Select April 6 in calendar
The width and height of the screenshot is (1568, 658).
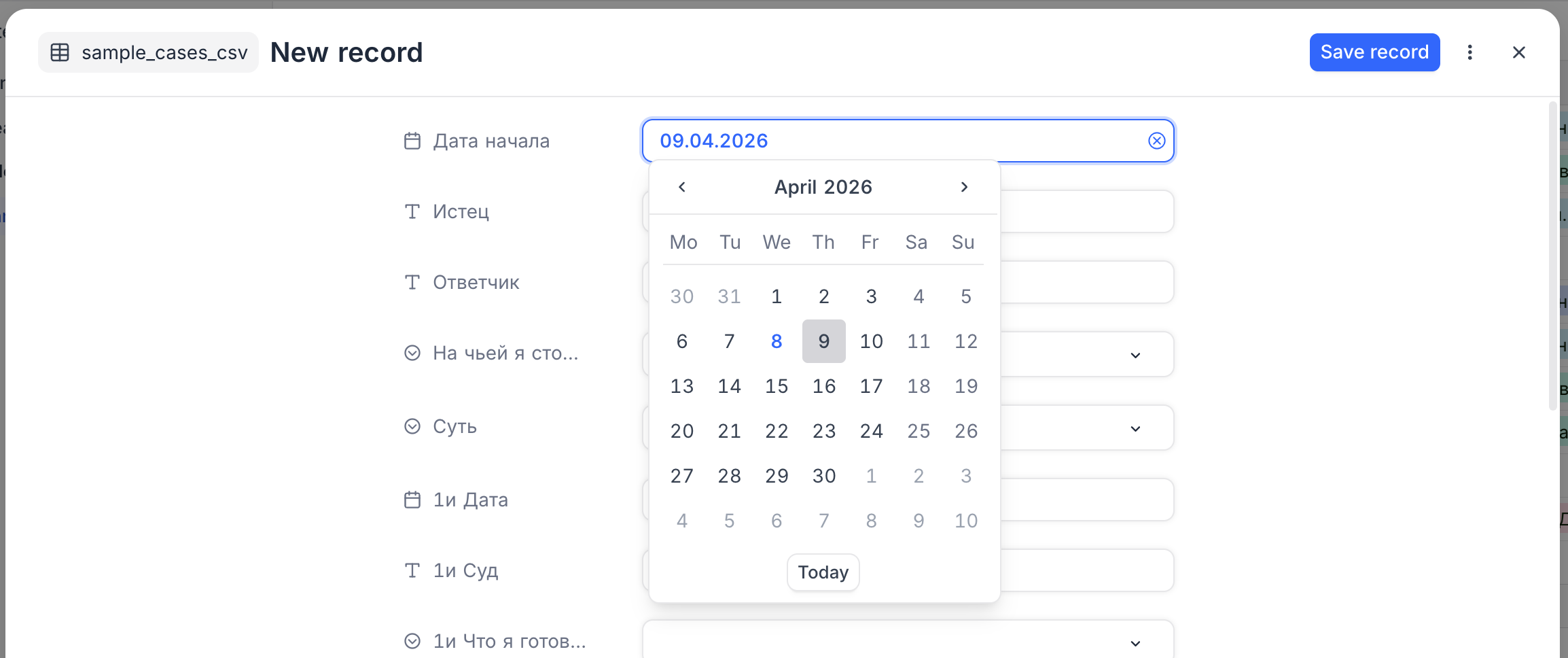pyautogui.click(x=682, y=341)
